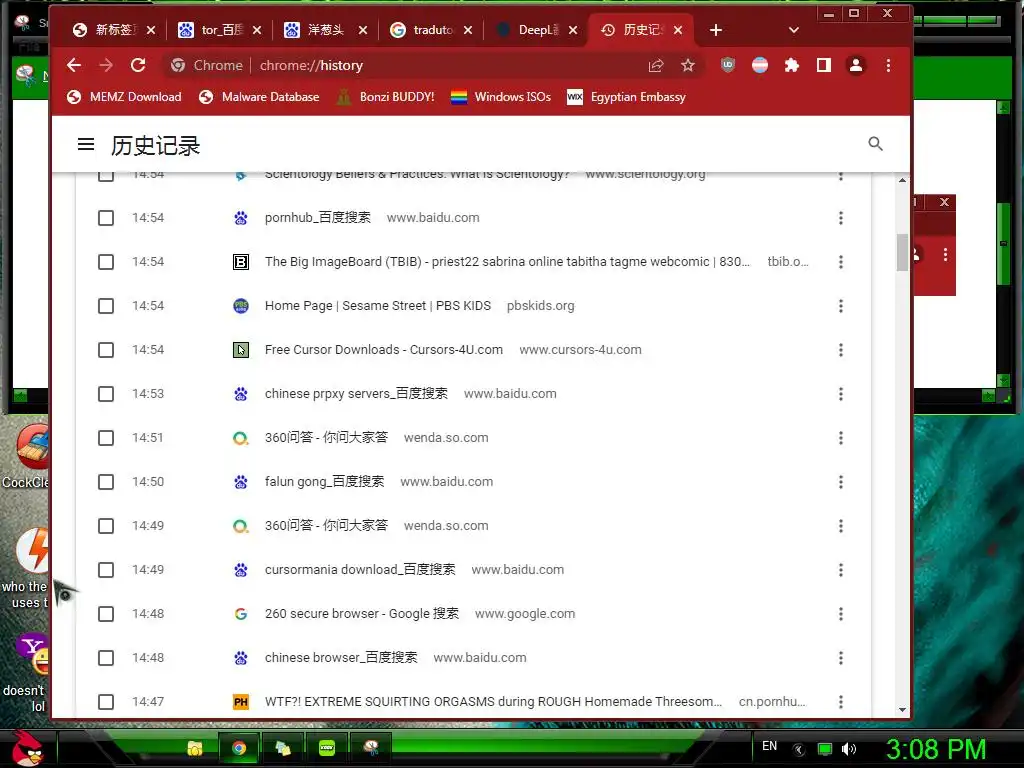Open the Egyptian Embassy bookmark

coord(627,97)
